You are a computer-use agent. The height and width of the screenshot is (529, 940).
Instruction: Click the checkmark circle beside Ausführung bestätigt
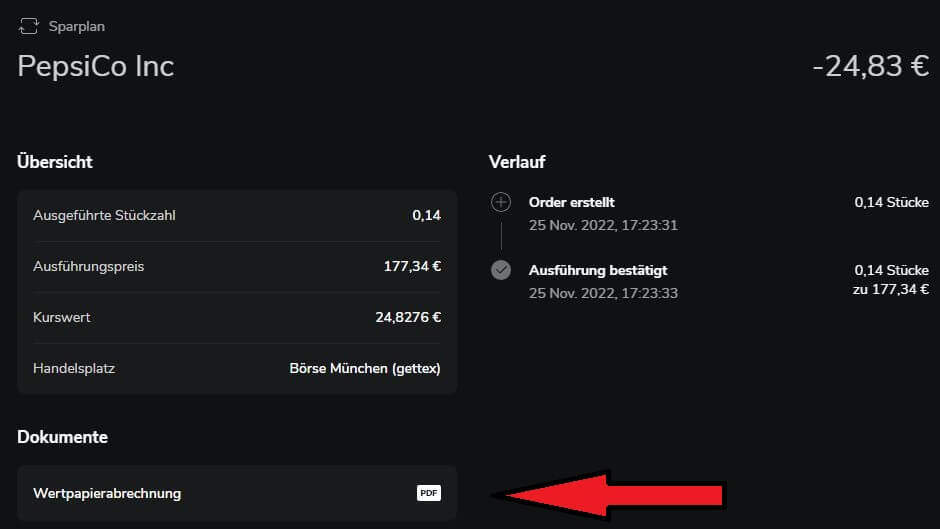pyautogui.click(x=501, y=270)
